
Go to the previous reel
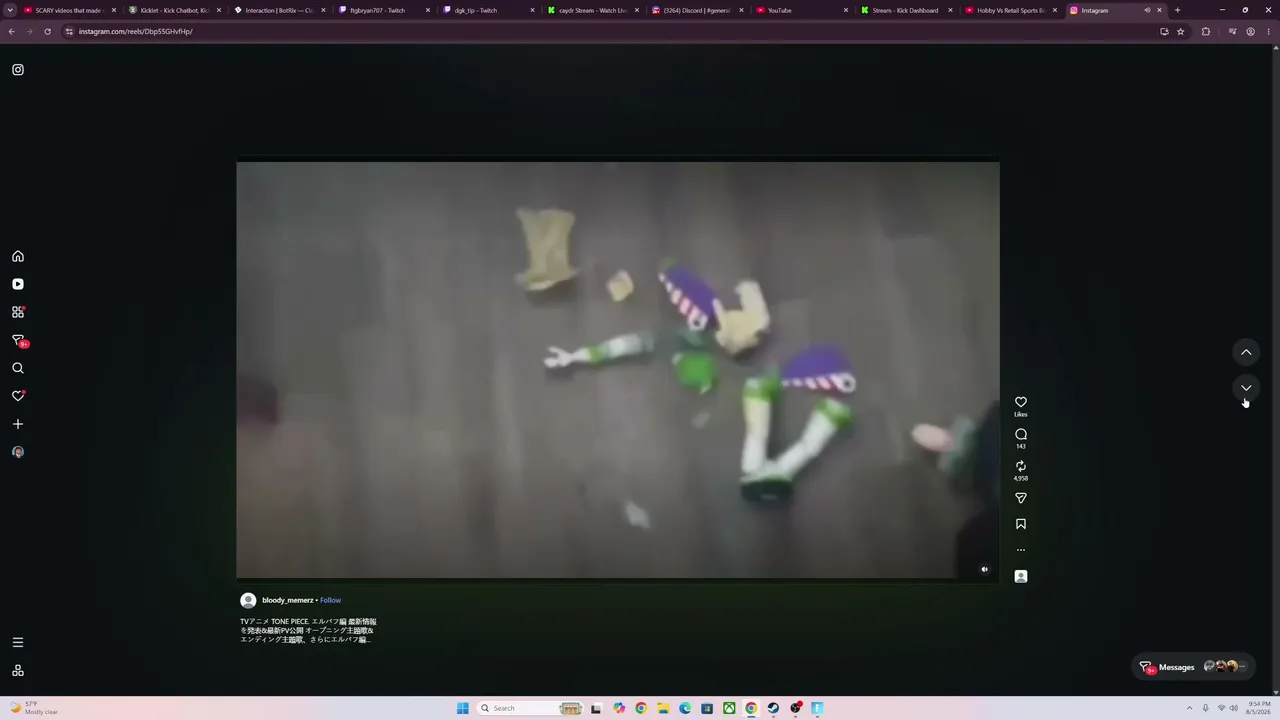coord(1246,352)
